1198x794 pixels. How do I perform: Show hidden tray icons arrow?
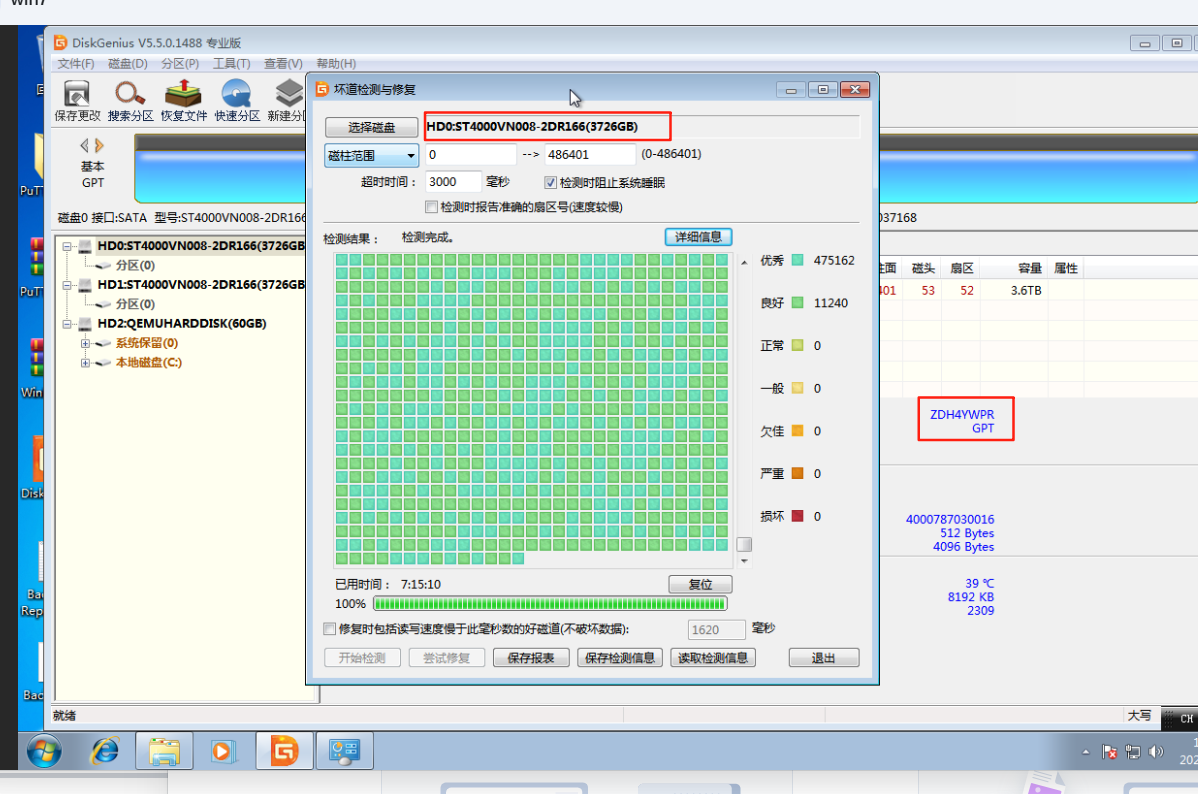click(x=1086, y=752)
